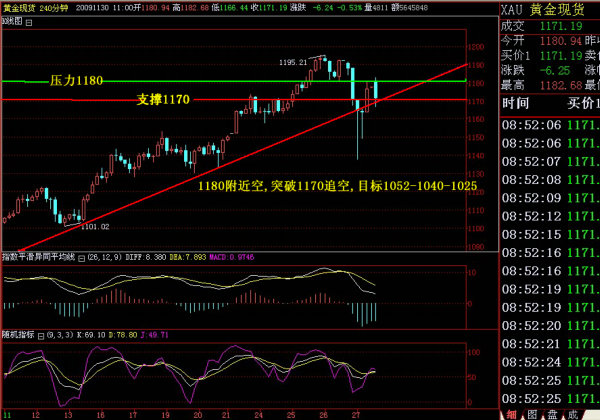Click the 黄金现货 title in chart header
The width and height of the screenshot is (600, 420).
tap(19, 8)
